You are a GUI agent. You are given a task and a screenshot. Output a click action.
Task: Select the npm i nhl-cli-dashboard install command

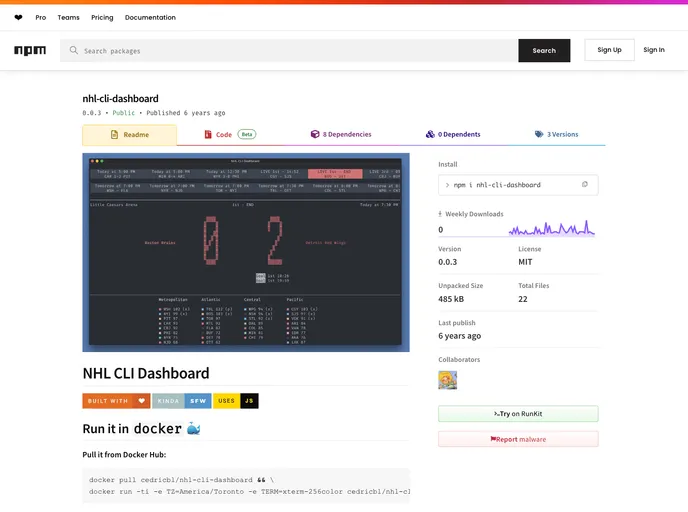497,185
